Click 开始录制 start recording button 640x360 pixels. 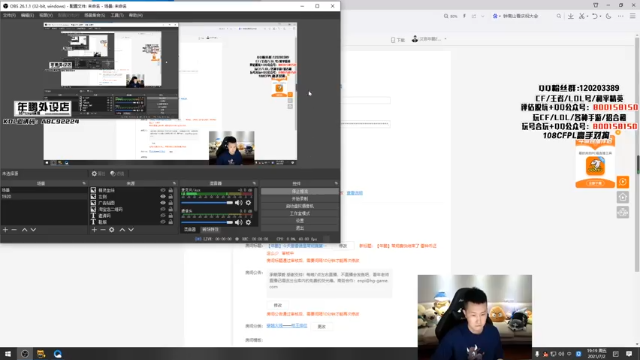(x=300, y=198)
